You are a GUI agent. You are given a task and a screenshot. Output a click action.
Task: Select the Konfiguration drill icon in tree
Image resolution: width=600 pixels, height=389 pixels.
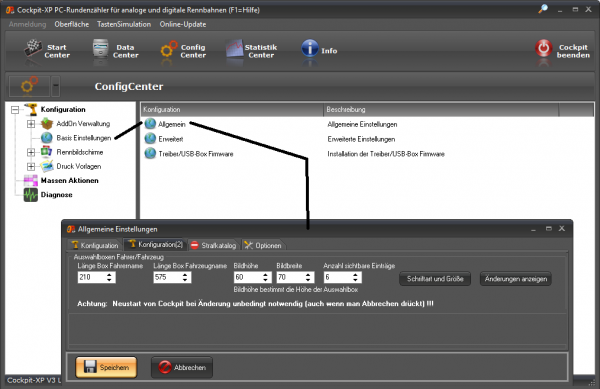point(31,109)
